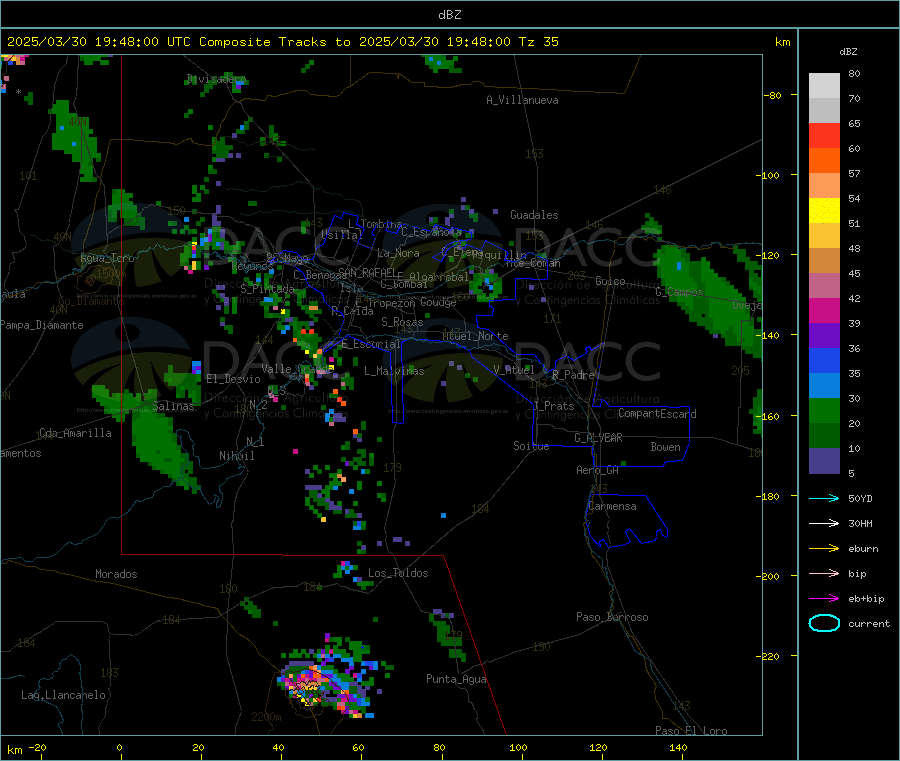Click the 'Bowen' map label

click(x=665, y=447)
